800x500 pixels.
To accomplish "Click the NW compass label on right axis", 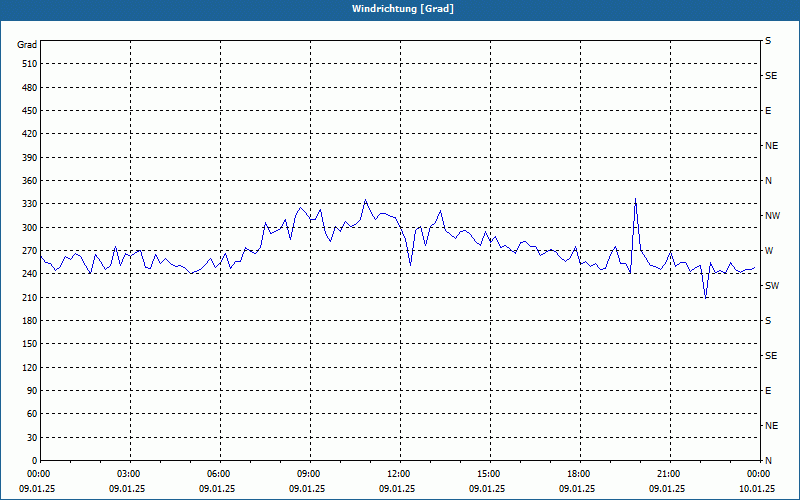I will point(772,216).
